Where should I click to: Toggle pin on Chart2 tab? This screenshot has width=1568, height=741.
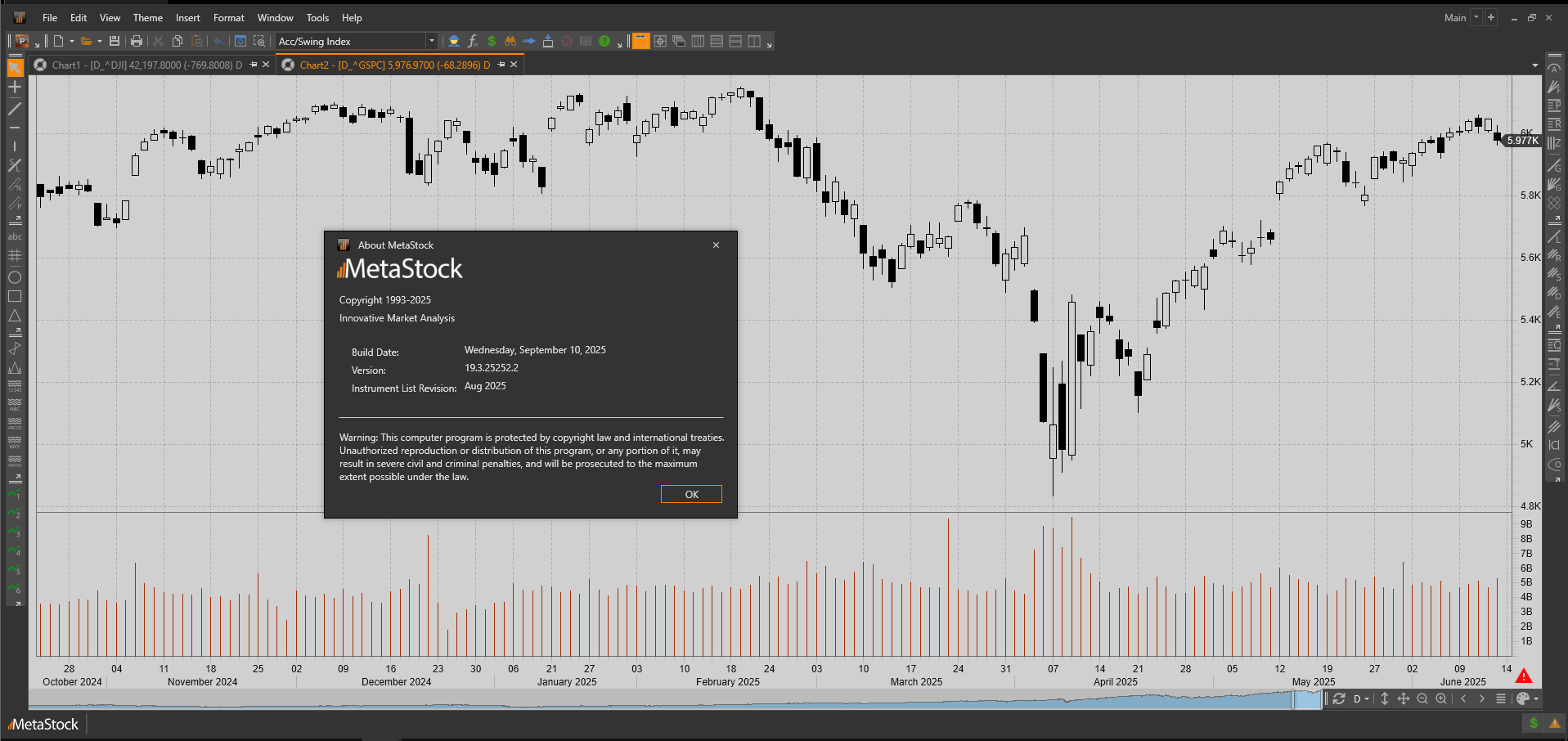501,65
